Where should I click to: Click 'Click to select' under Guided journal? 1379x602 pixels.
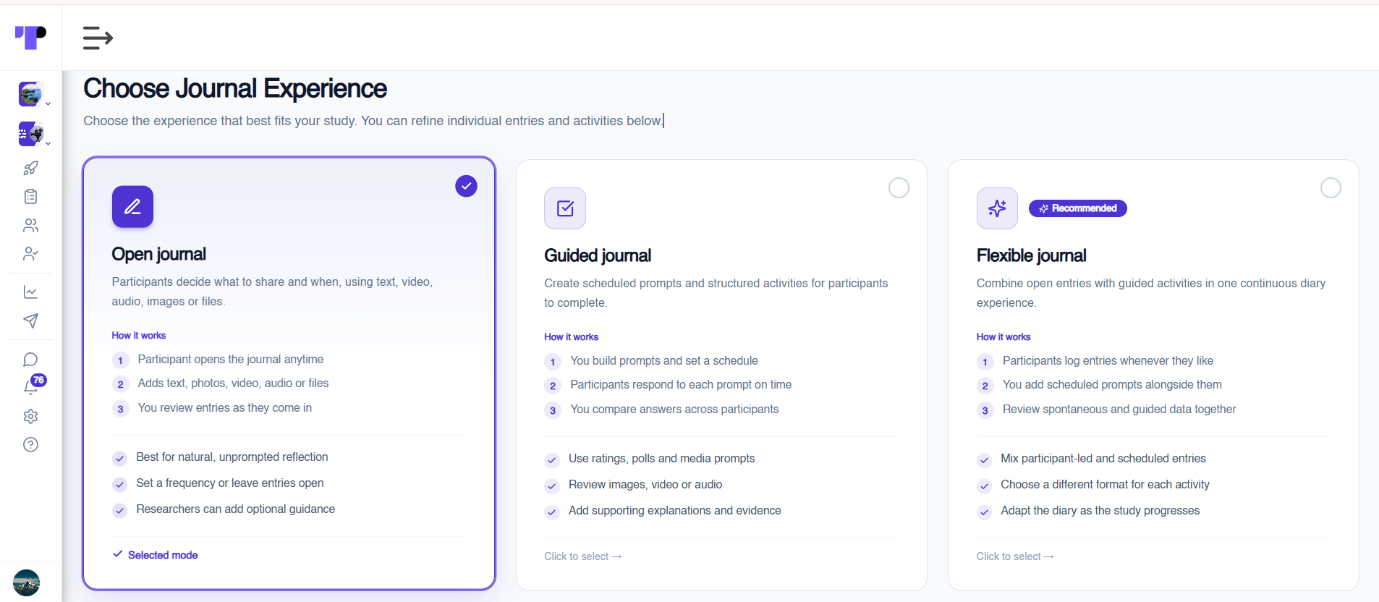tap(583, 556)
